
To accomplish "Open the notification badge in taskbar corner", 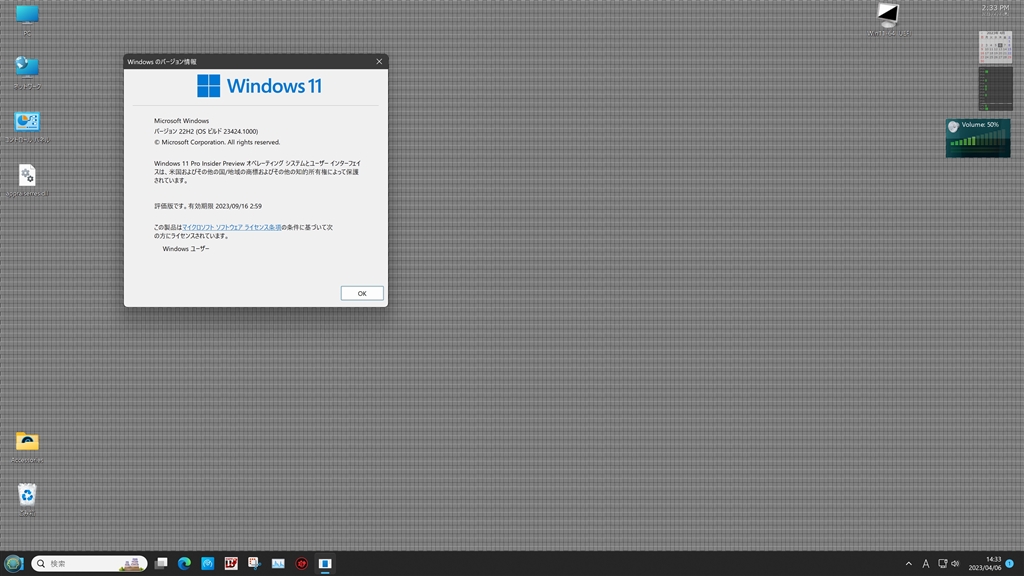I will point(1010,563).
